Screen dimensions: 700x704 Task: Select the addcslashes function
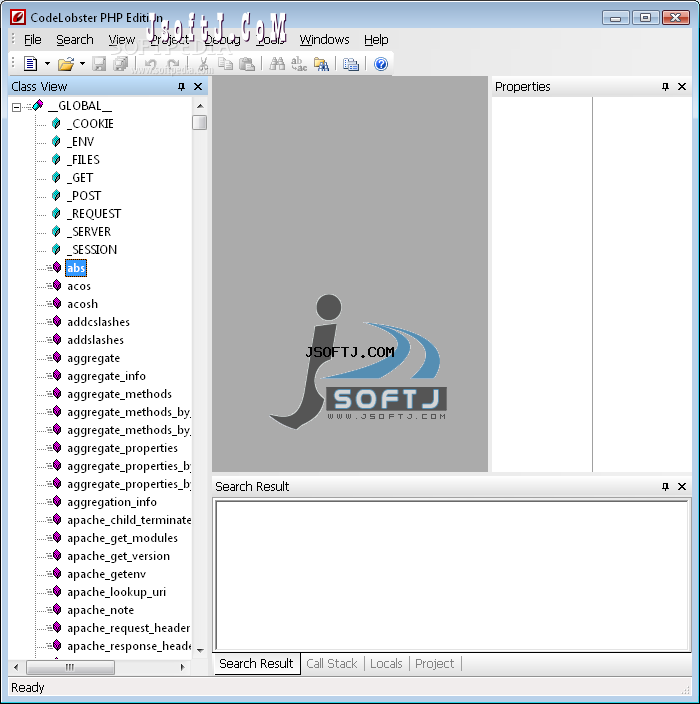[98, 322]
